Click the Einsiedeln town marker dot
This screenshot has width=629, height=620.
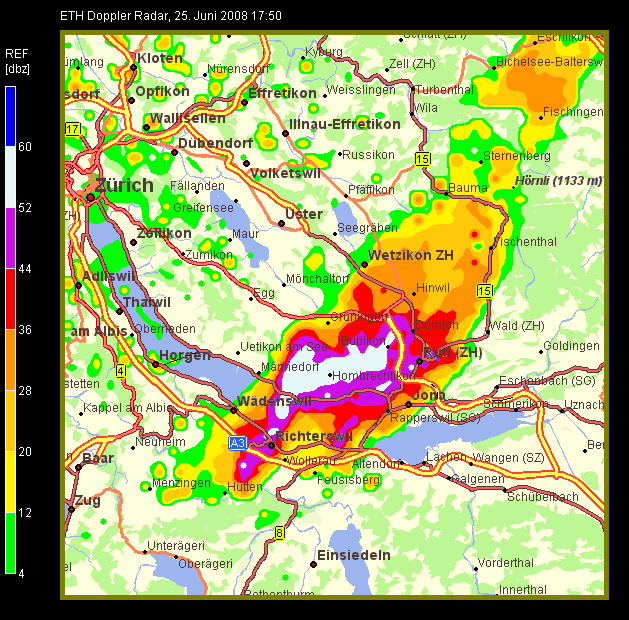[x=313, y=564]
